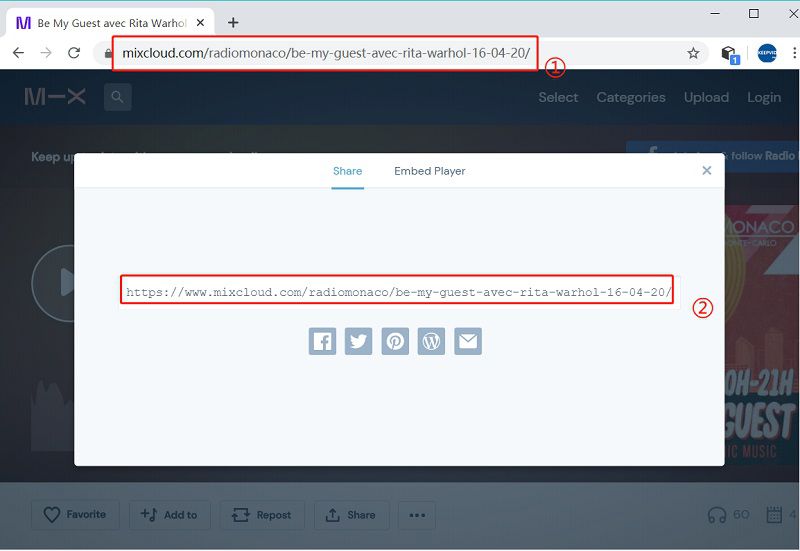Open the Mixcloud search icon
Viewport: 800px width, 551px height.
117,97
